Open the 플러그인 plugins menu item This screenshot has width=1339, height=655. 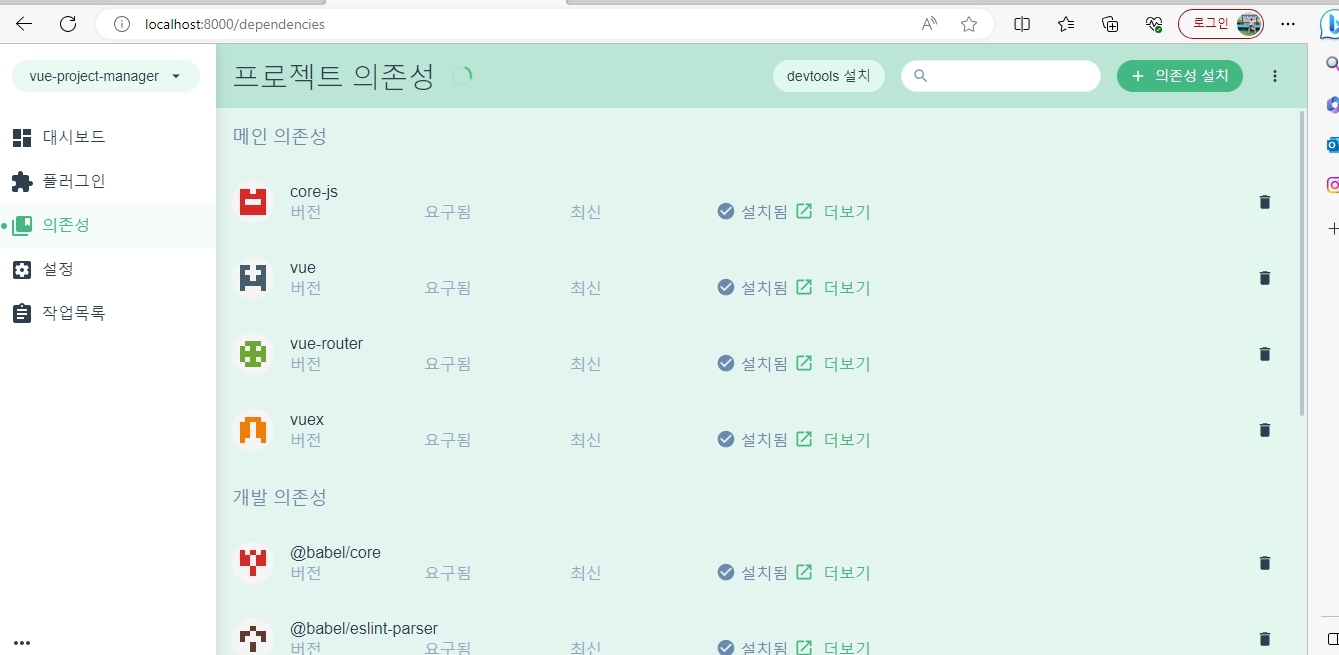tap(108, 181)
